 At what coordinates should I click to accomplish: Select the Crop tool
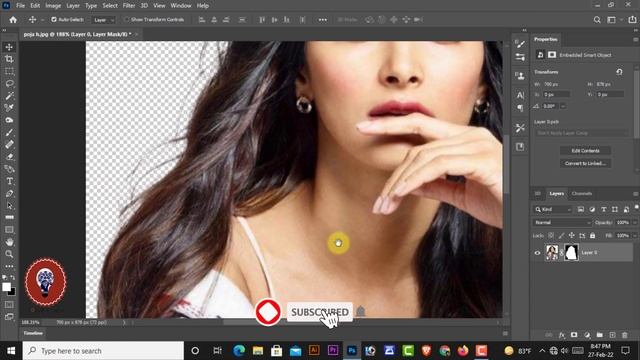(x=9, y=59)
